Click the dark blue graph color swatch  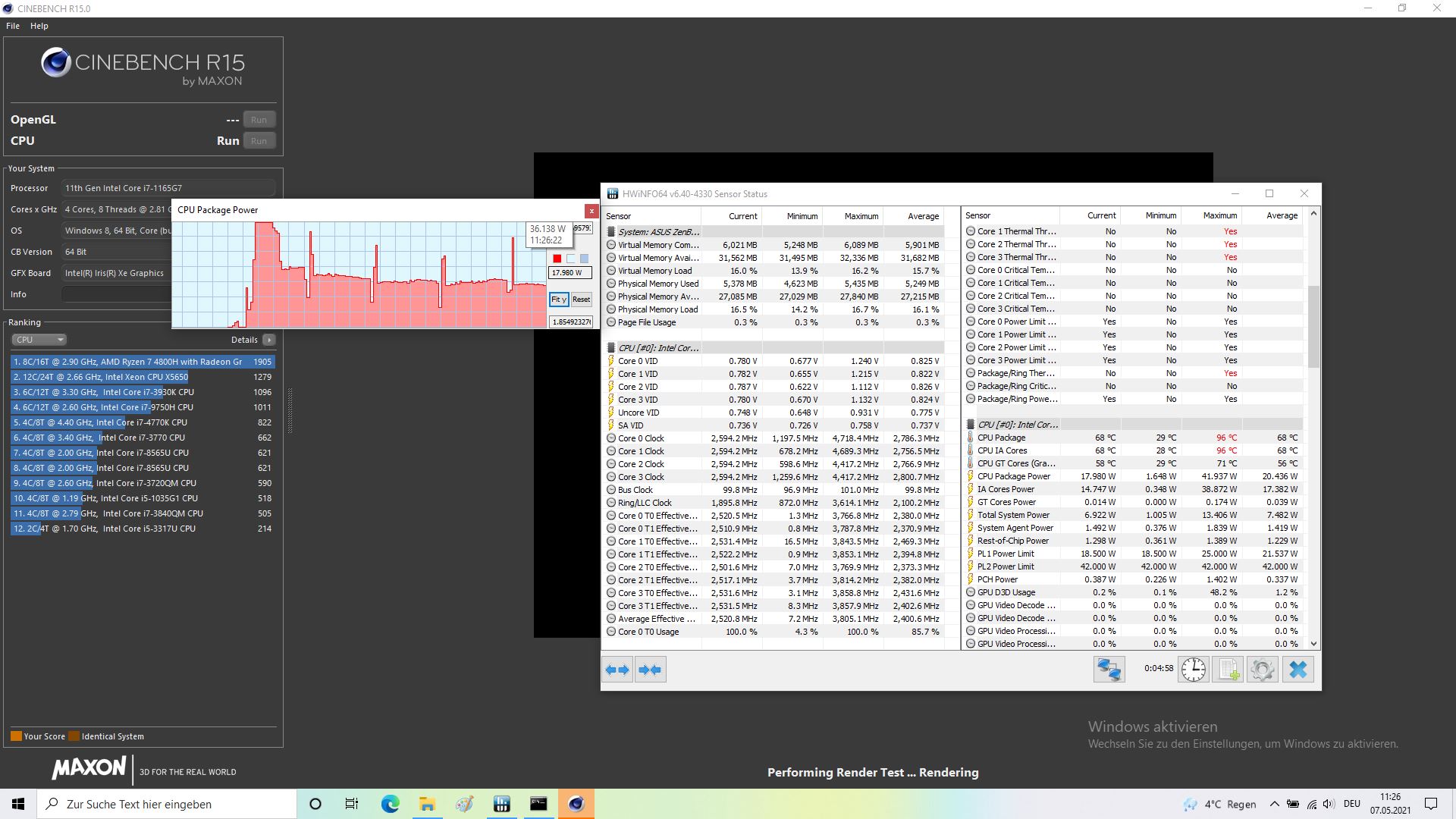[x=584, y=259]
